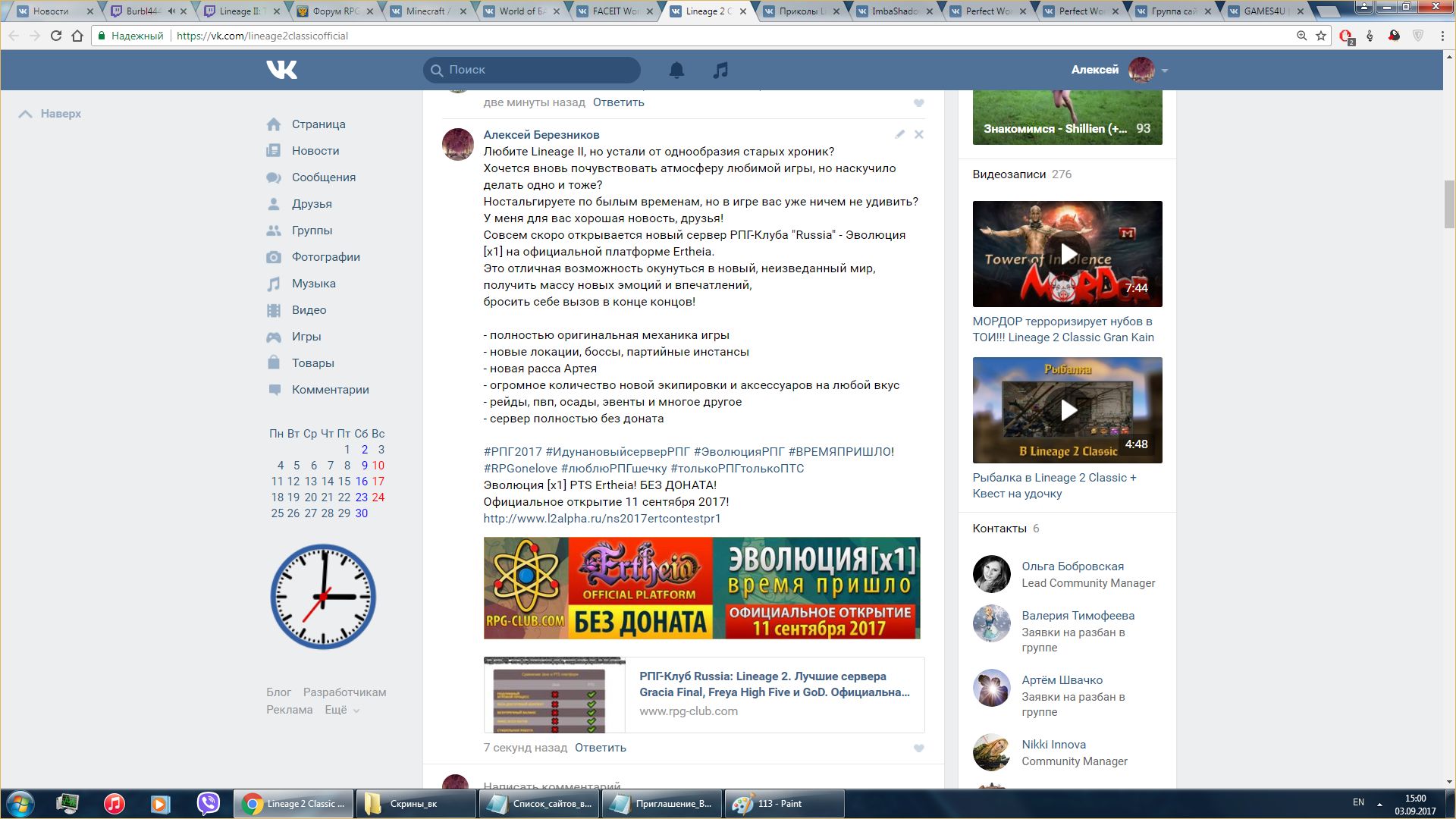The image size is (1456, 819).
Task: Open contact Nikki Innova
Action: pyautogui.click(x=1054, y=745)
